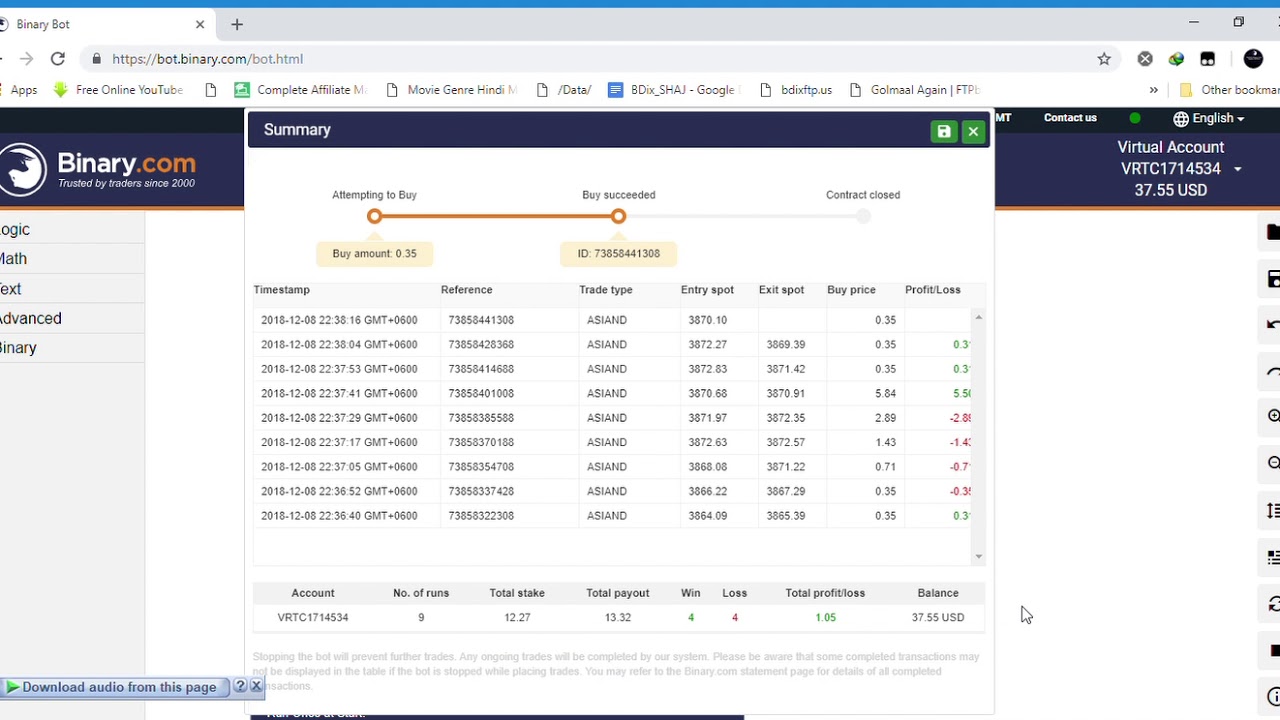Screen dimensions: 1280x720
Task: Click the trades table scroll down arrow
Action: [x=978, y=556]
